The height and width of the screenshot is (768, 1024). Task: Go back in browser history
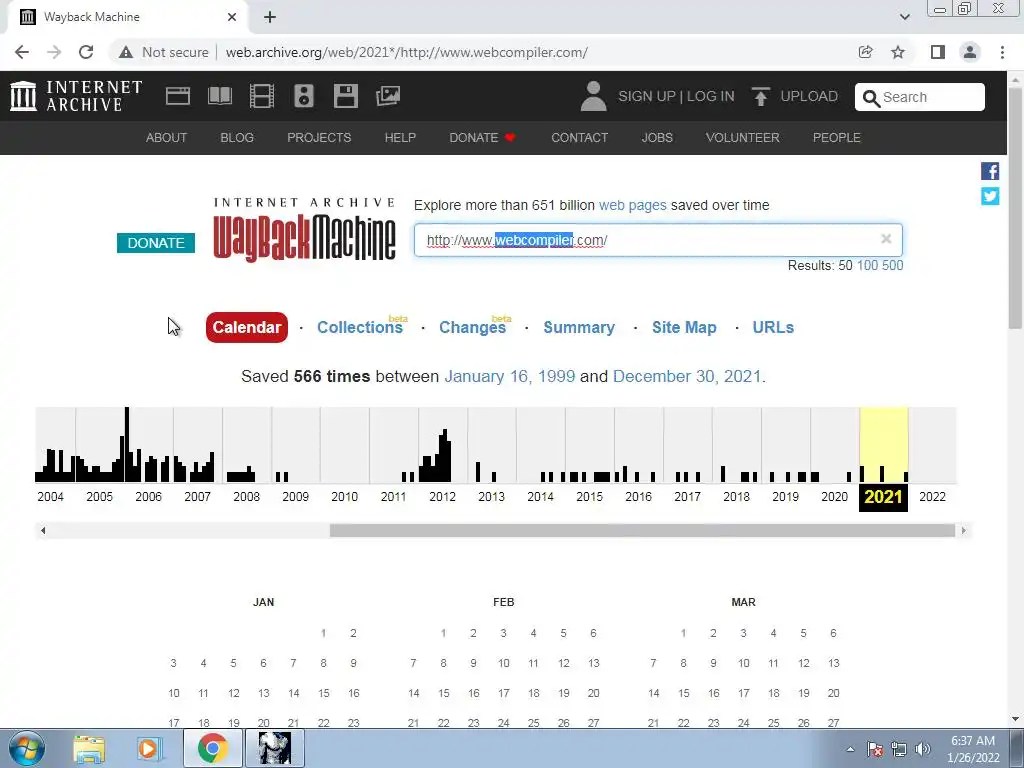[22, 52]
